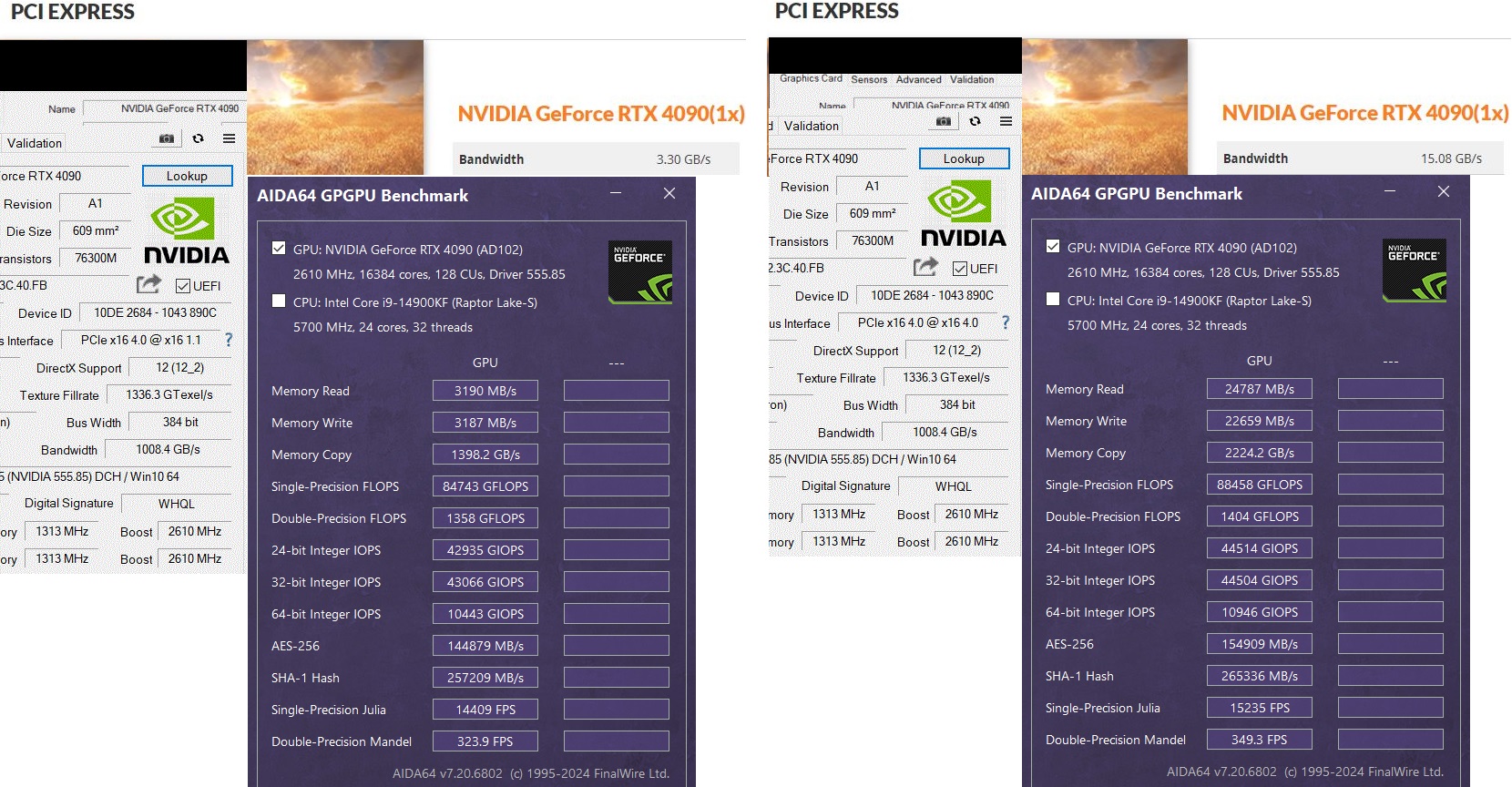
Task: Click the Bus Interface field 'PCIe x16 4.0 @ x16 1.1'
Action: point(140,340)
